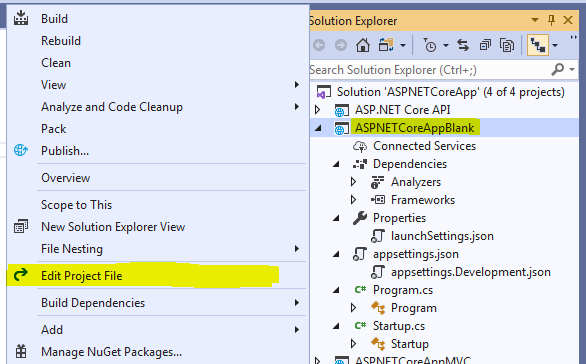Image resolution: width=586 pixels, height=364 pixels.
Task: Switch views using the folder view icon
Action: pyautogui.click(x=386, y=45)
